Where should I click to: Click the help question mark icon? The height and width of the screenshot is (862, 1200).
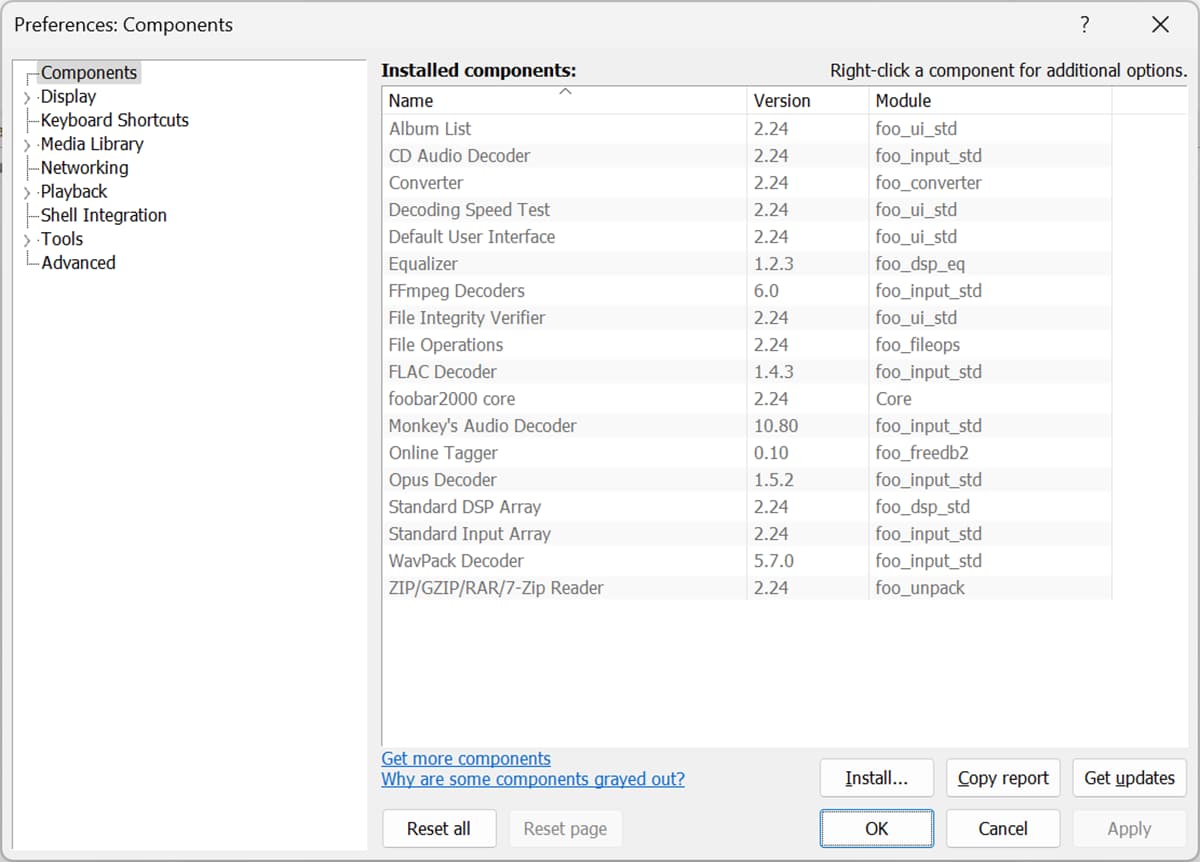coord(1084,24)
